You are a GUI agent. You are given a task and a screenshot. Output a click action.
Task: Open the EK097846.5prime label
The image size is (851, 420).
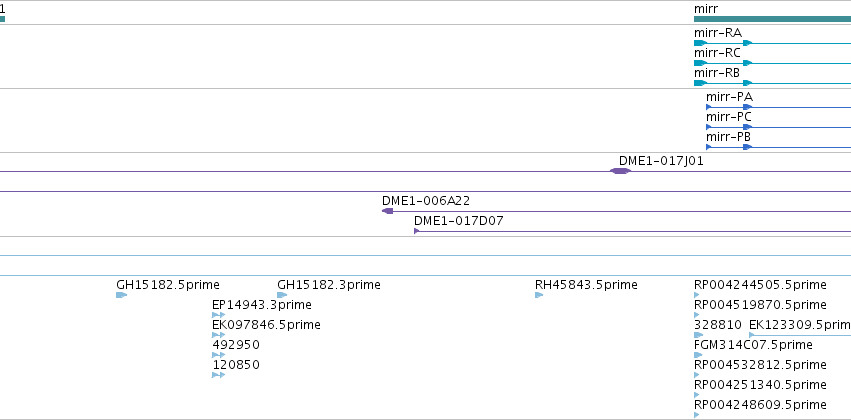pos(266,324)
